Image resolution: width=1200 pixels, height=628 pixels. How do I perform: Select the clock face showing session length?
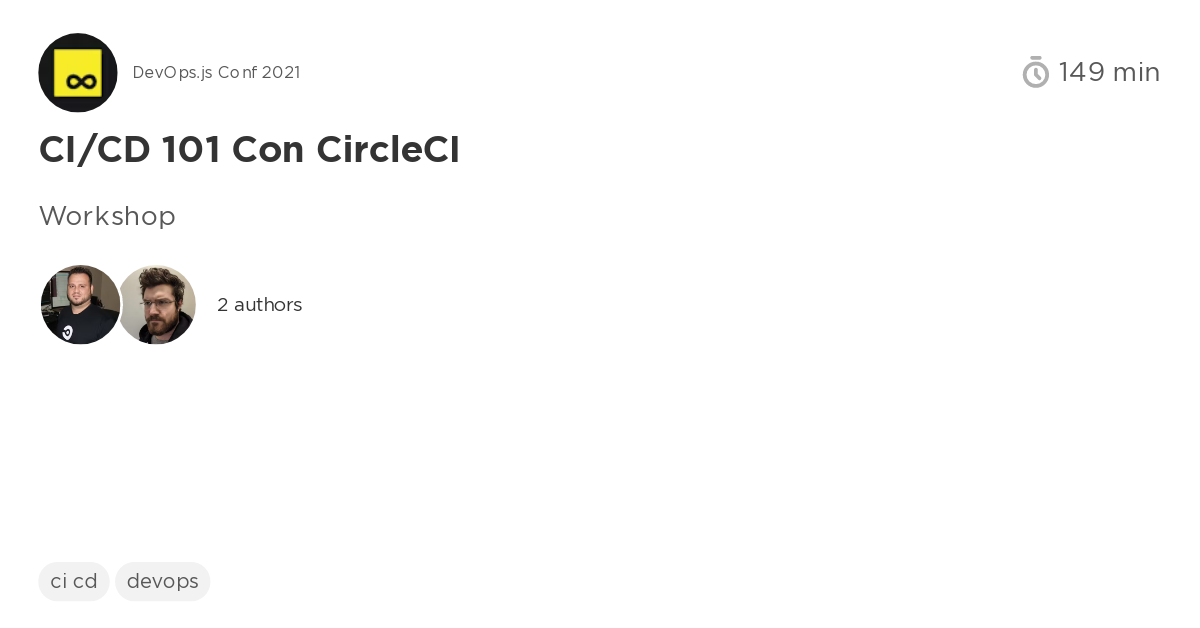click(1036, 74)
